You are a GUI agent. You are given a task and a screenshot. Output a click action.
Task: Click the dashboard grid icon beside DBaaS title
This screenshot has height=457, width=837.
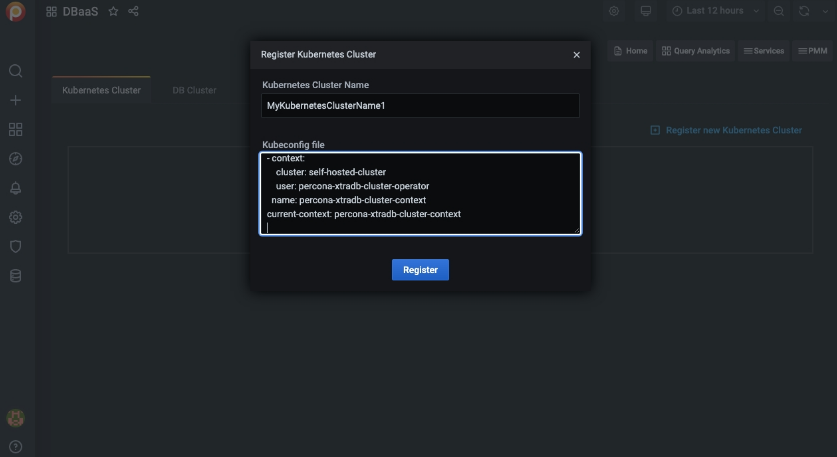coord(51,12)
